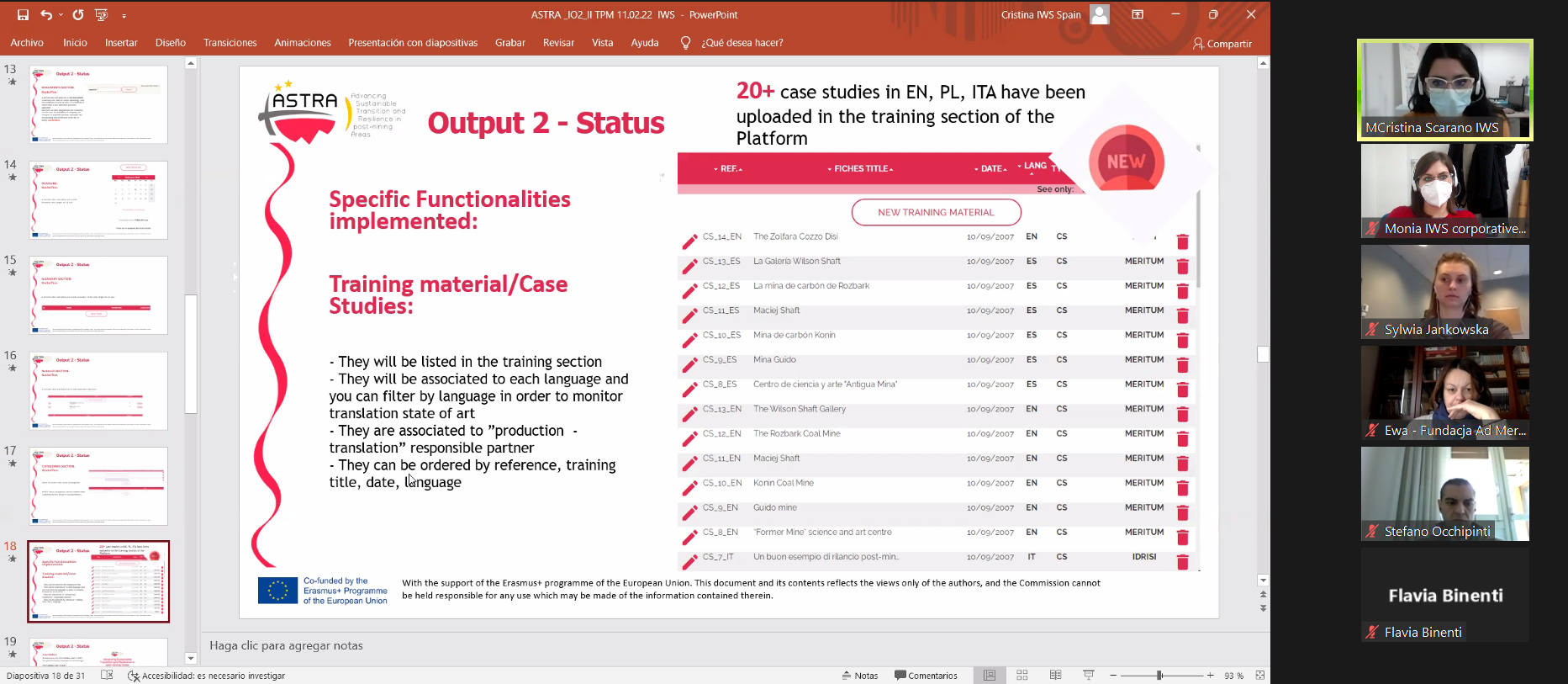This screenshot has width=1568, height=684.
Task: Click the Compartir button
Action: pos(1222,44)
